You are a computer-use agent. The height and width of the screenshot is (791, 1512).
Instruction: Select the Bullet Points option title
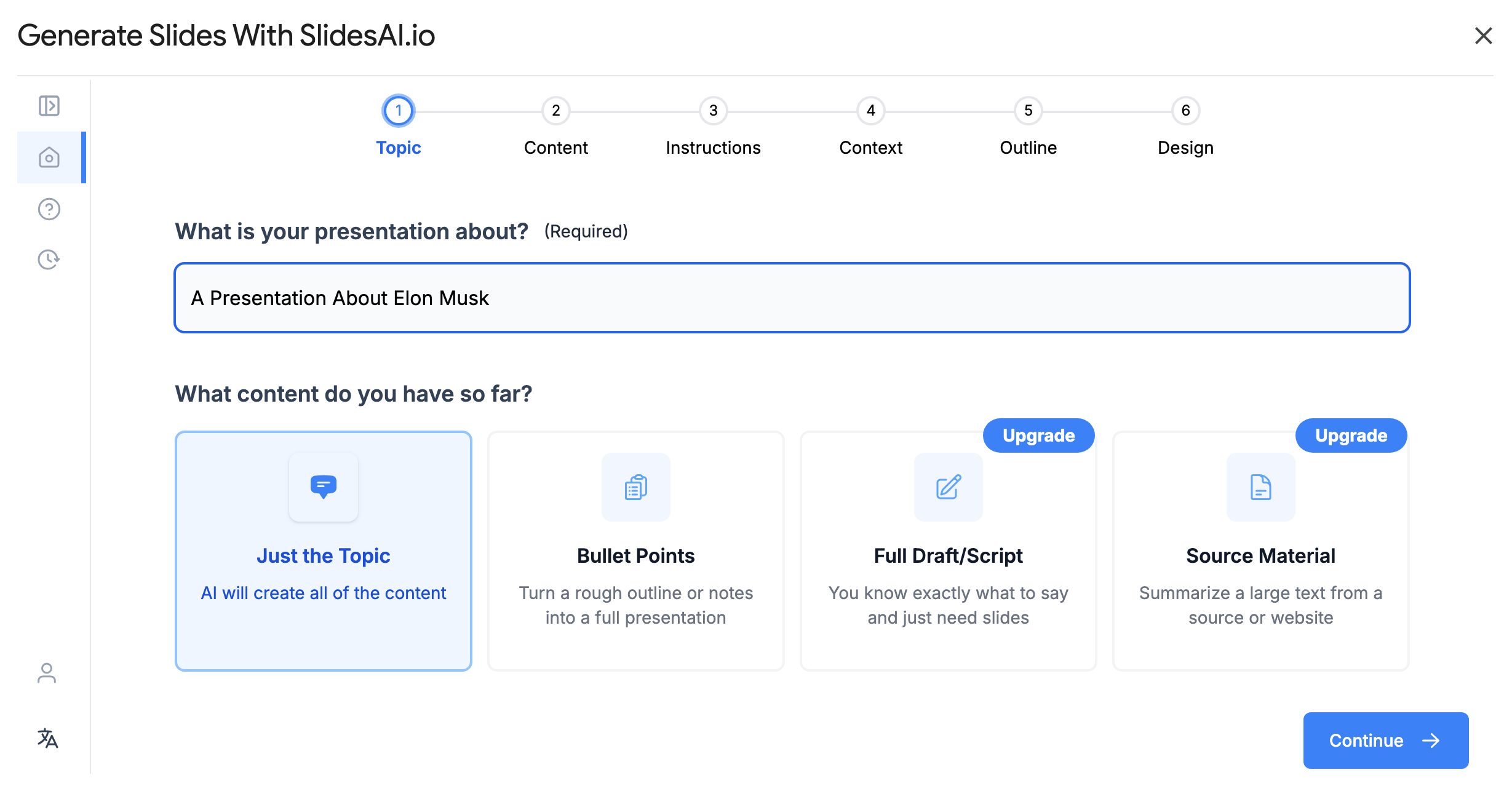coord(636,556)
